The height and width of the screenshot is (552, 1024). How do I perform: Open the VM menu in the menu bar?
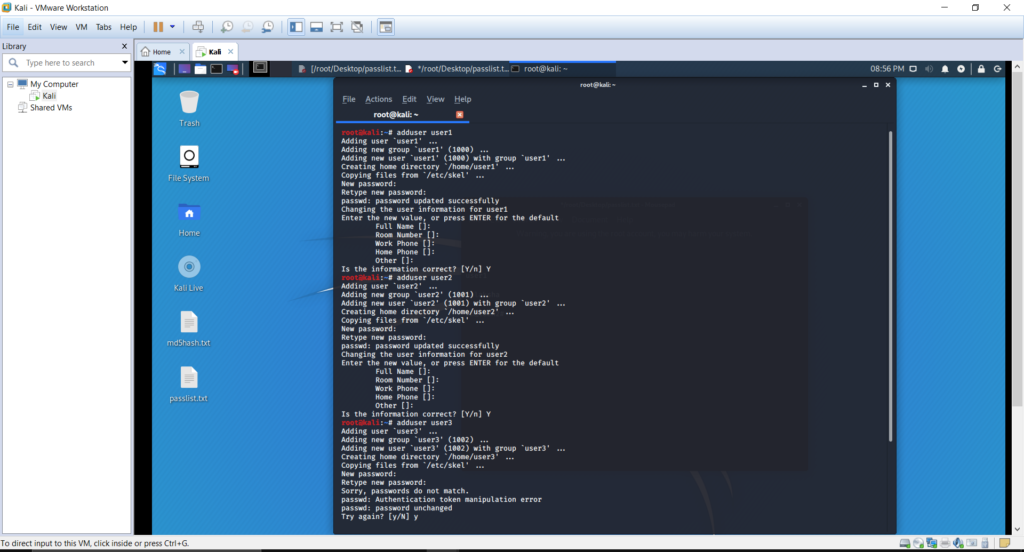[x=81, y=27]
